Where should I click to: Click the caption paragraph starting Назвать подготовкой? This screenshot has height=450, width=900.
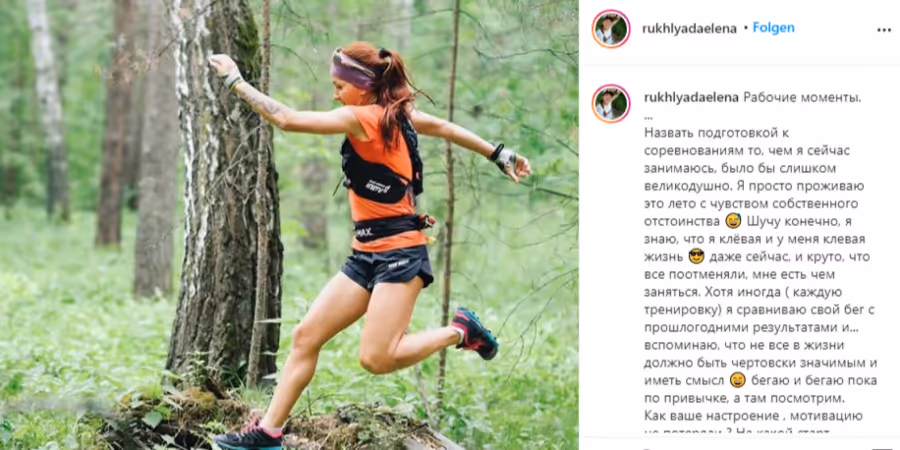coord(753,274)
